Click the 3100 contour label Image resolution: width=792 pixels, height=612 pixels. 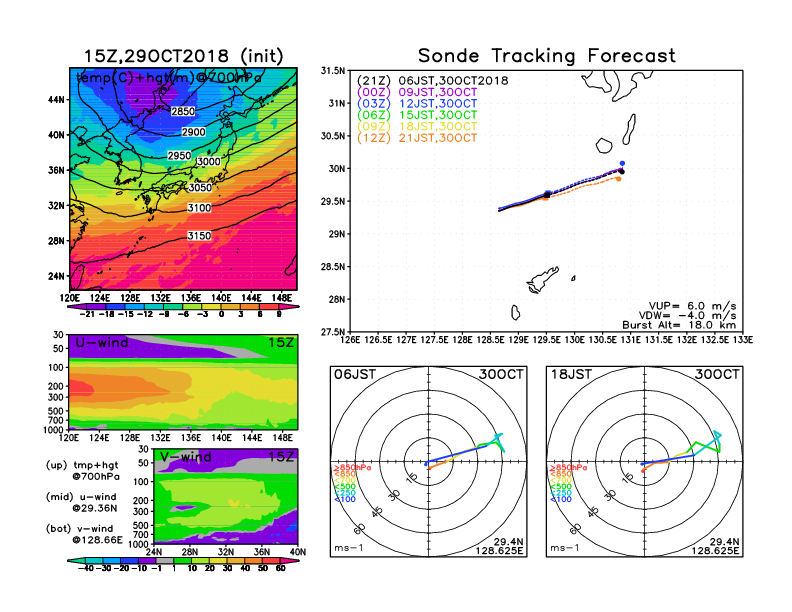[x=199, y=208]
